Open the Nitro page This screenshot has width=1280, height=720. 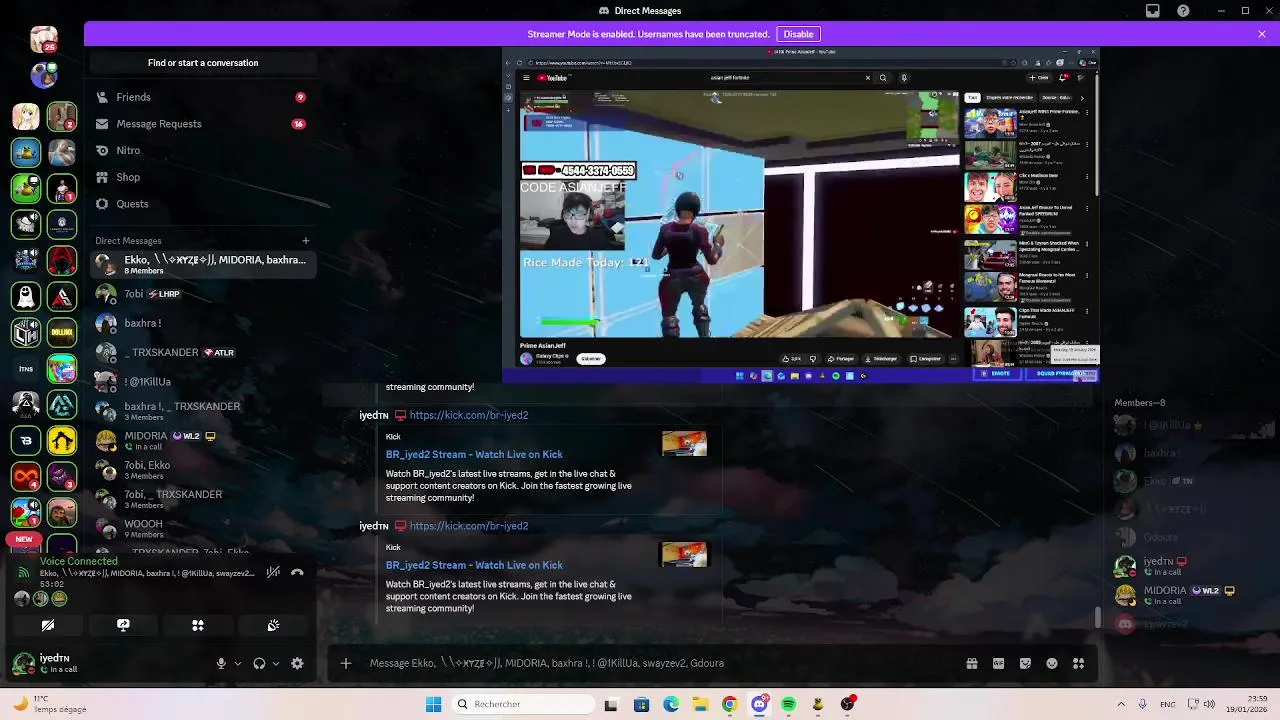[202, 150]
